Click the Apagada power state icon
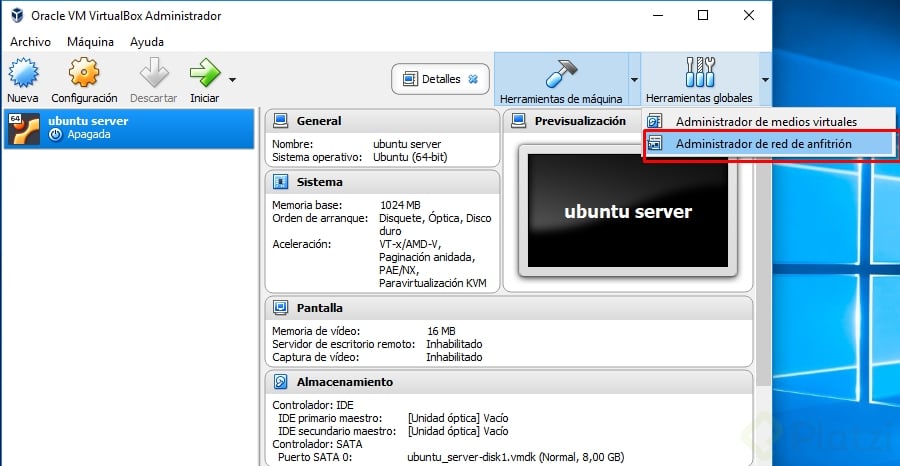The height and width of the screenshot is (466, 900). pos(55,135)
